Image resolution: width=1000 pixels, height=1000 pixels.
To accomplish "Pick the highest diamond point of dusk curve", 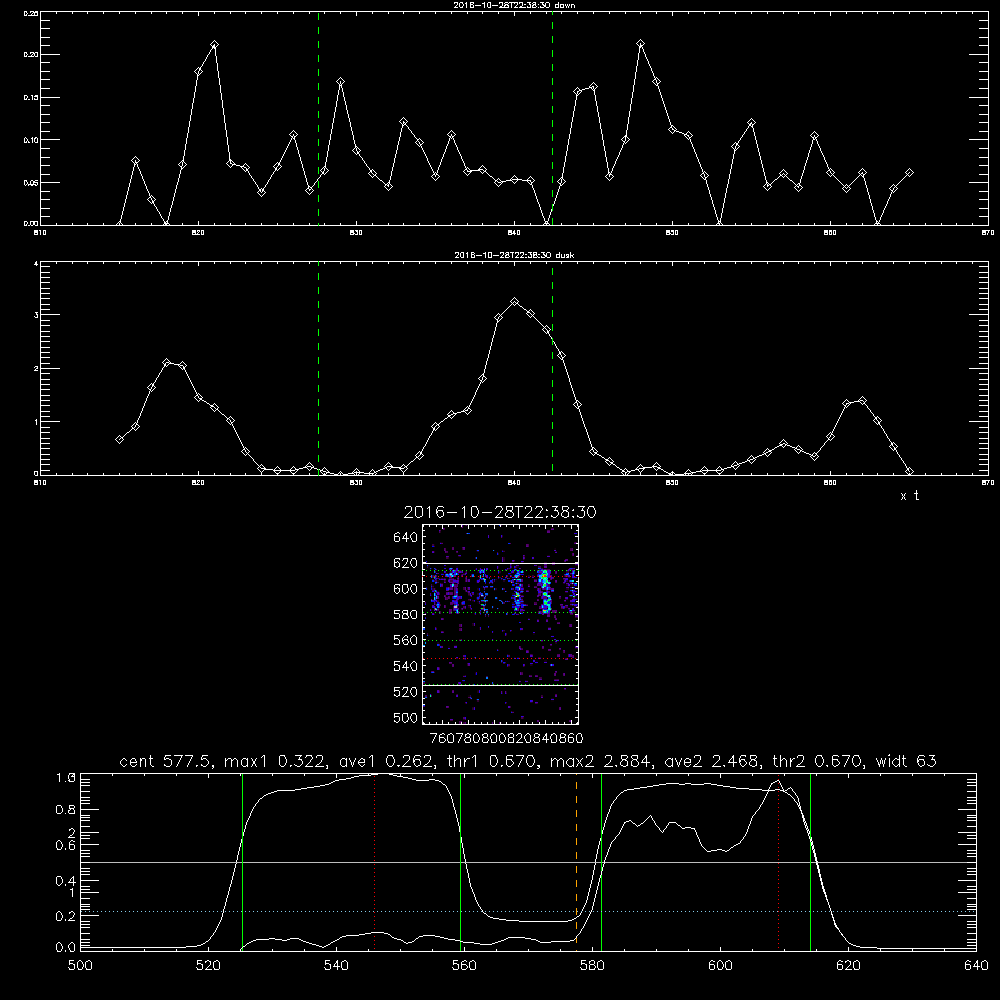I will click(x=515, y=302).
